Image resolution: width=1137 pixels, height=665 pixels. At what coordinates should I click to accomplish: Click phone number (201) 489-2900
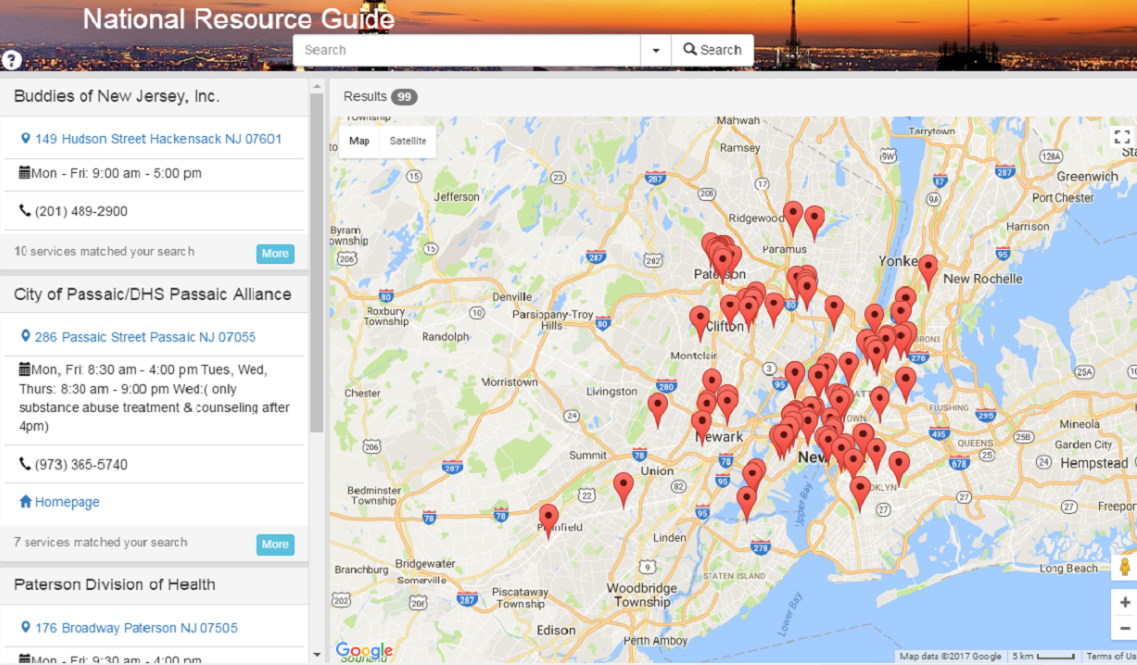pos(81,211)
